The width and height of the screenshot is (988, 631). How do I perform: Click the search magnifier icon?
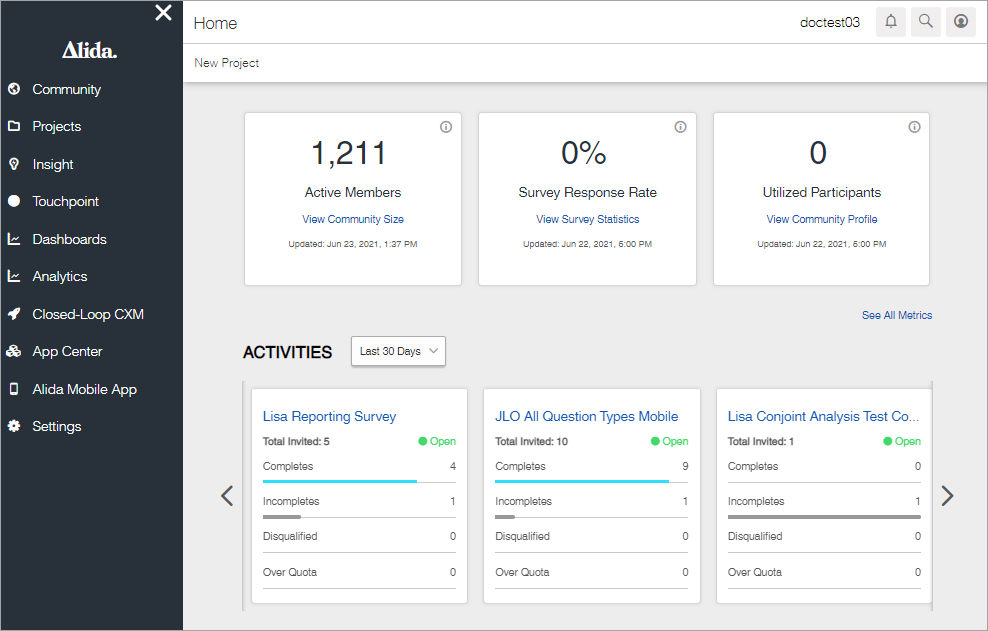[x=925, y=22]
